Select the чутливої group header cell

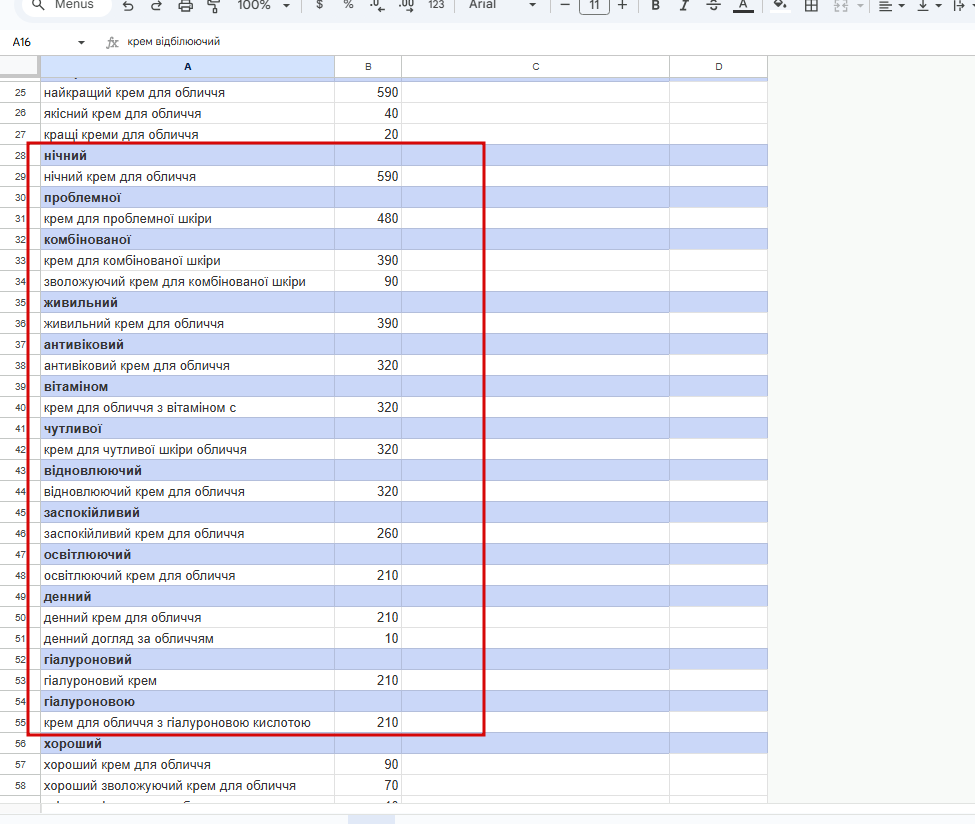187,429
